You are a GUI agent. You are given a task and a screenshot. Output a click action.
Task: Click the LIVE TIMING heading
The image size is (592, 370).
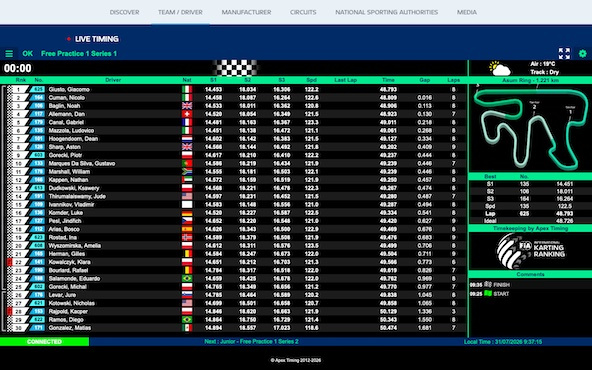click(x=97, y=39)
